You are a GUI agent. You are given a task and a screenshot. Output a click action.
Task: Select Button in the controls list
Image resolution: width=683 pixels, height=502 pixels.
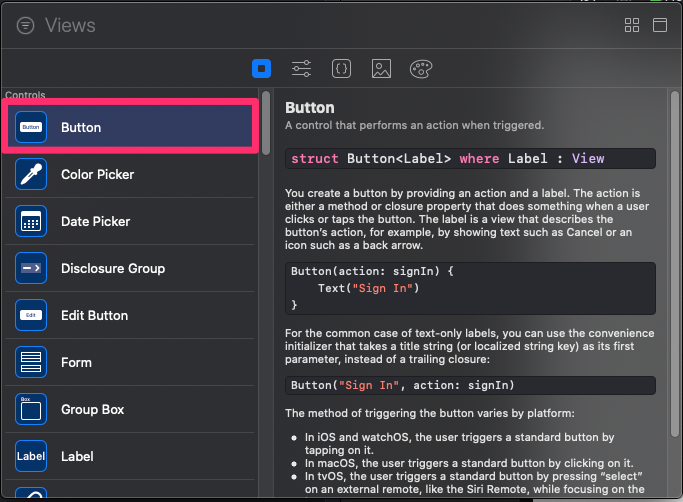130,127
